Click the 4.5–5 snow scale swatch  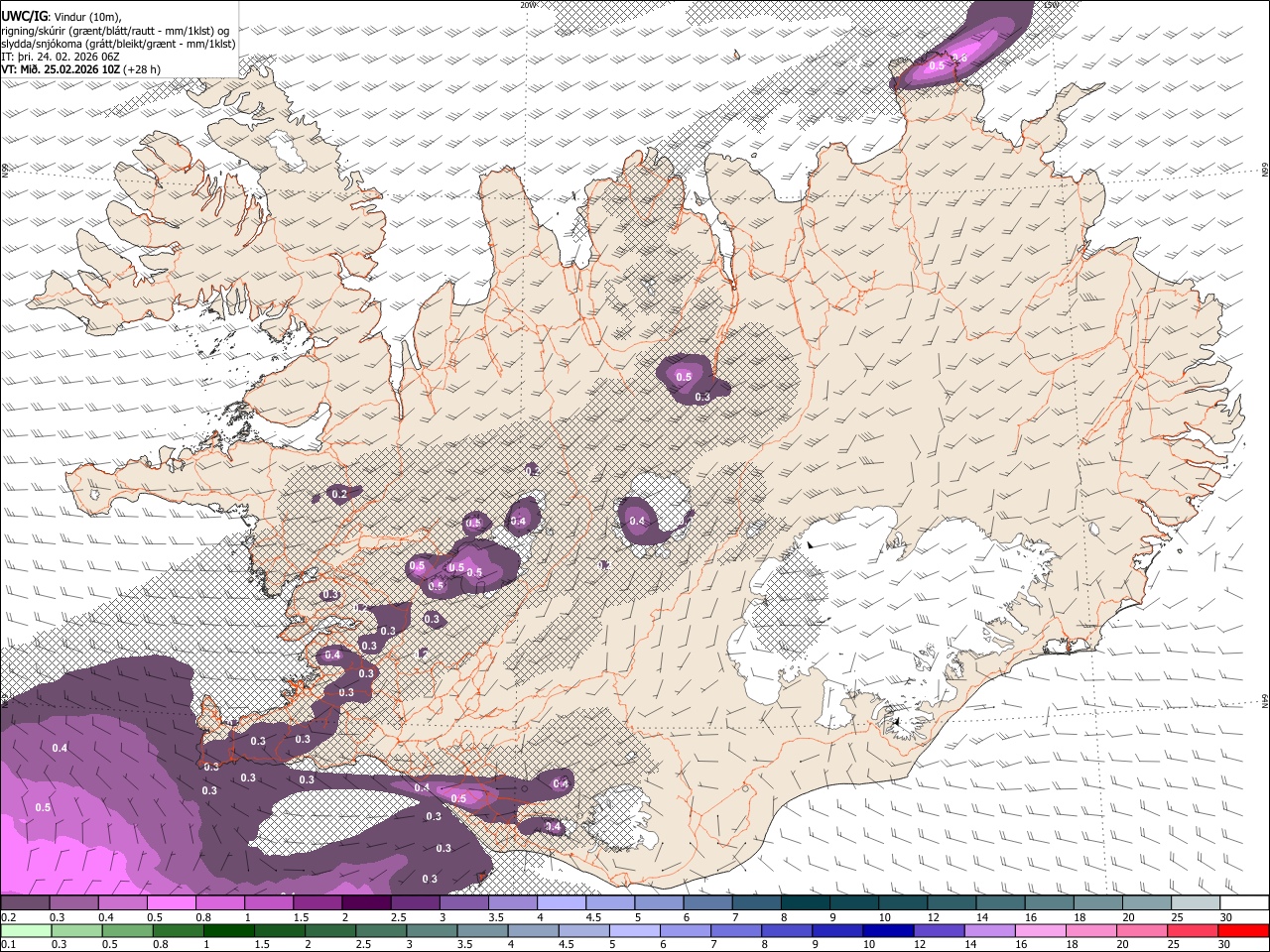tap(610, 902)
